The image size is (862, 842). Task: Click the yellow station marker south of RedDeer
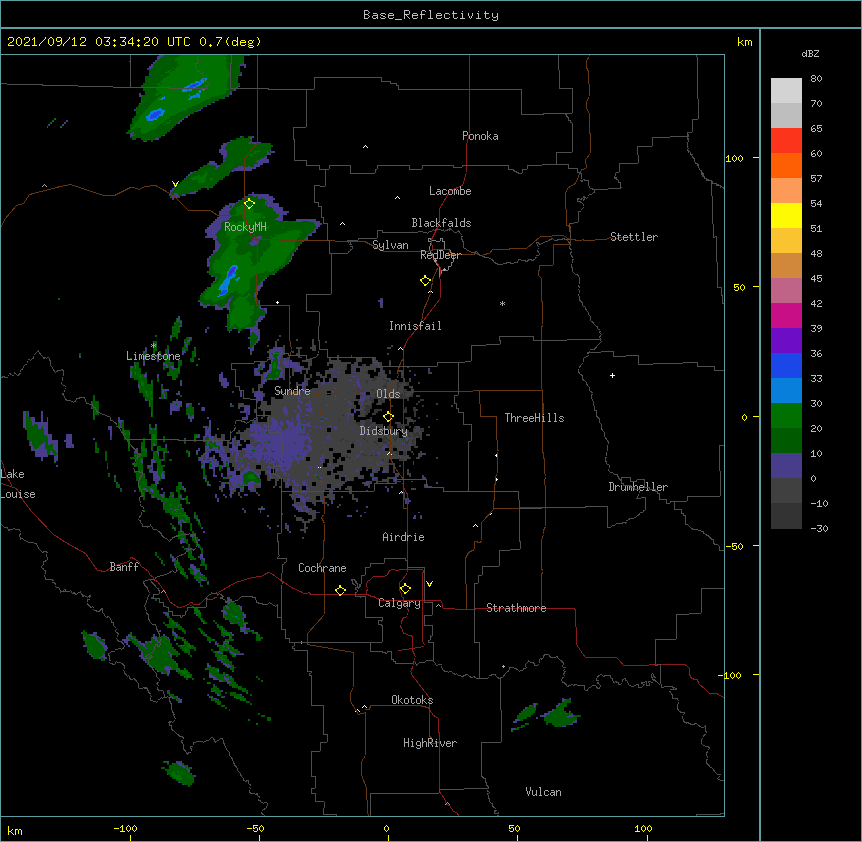(x=426, y=281)
